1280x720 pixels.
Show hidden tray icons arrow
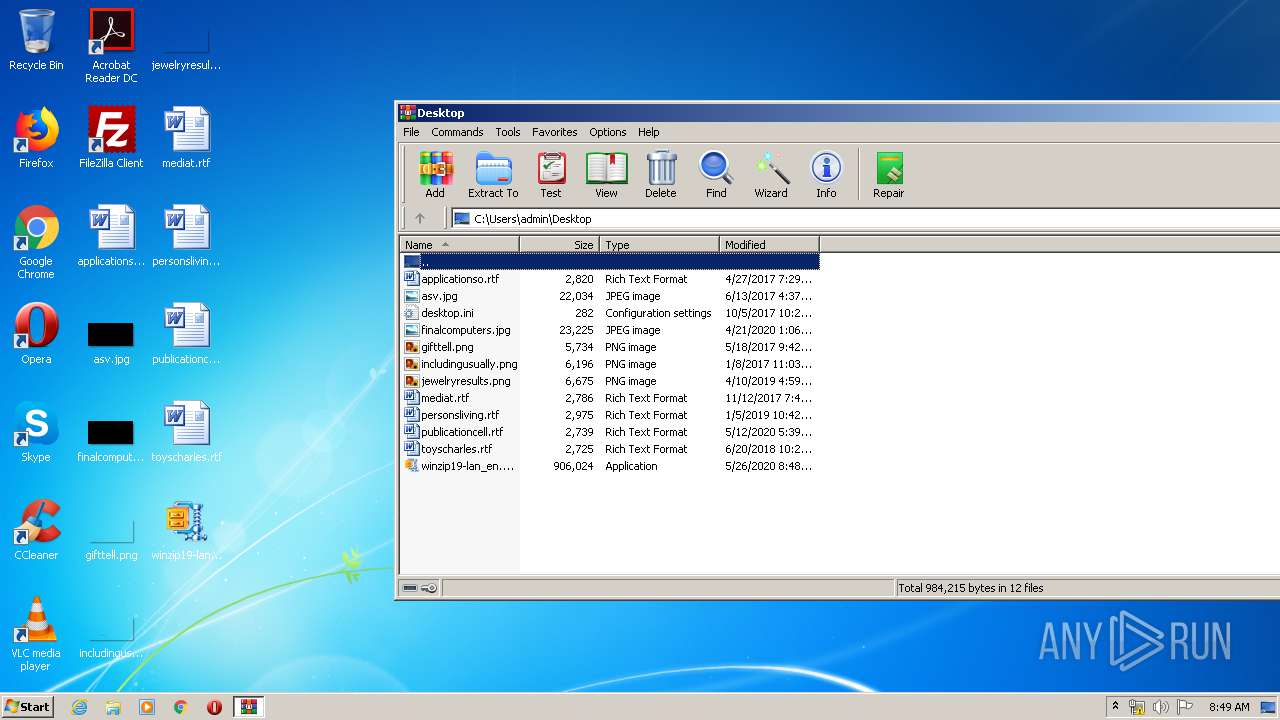[x=1116, y=707]
